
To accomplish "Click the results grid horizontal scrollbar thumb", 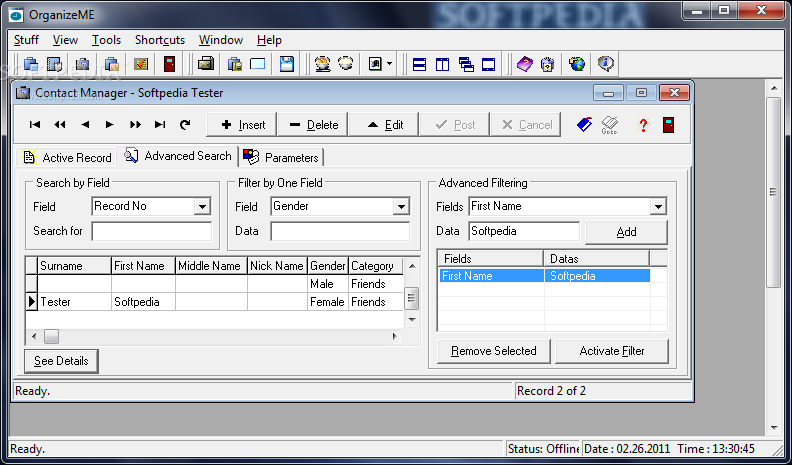I will point(51,336).
